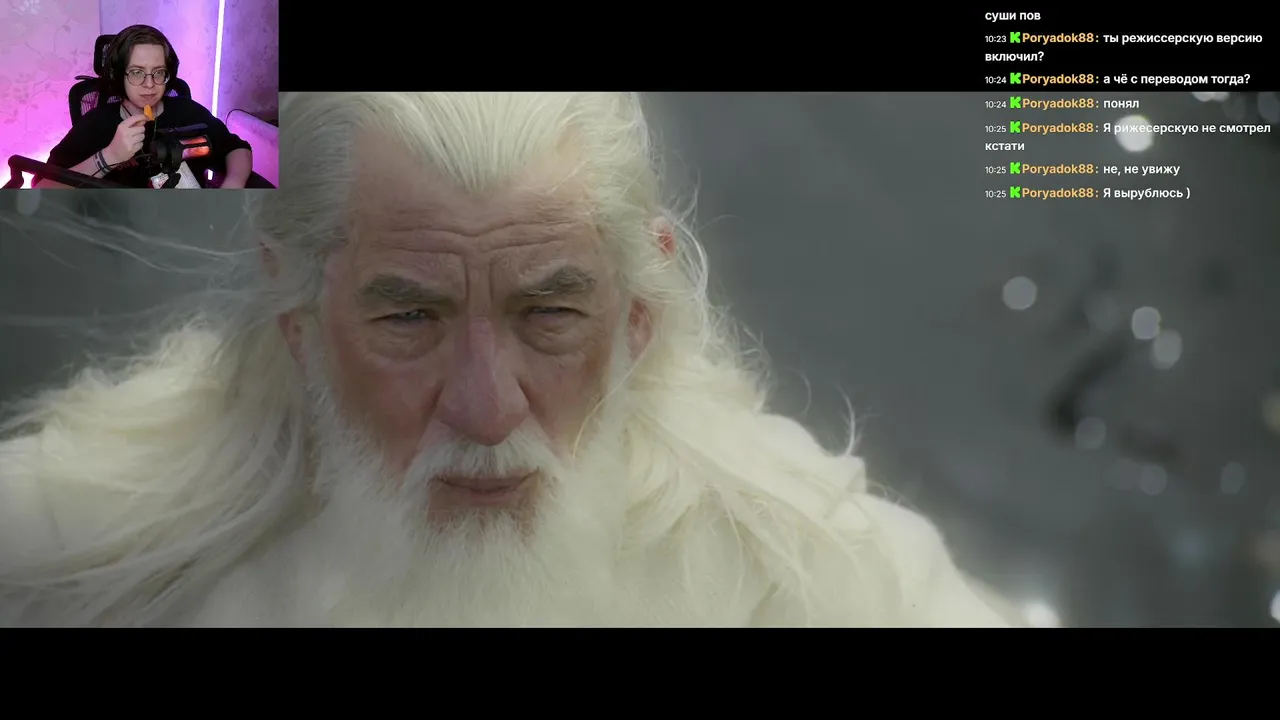
Task: Click the message text "Я рижесерскую не смотрел кстати"
Action: [x=1128, y=137]
